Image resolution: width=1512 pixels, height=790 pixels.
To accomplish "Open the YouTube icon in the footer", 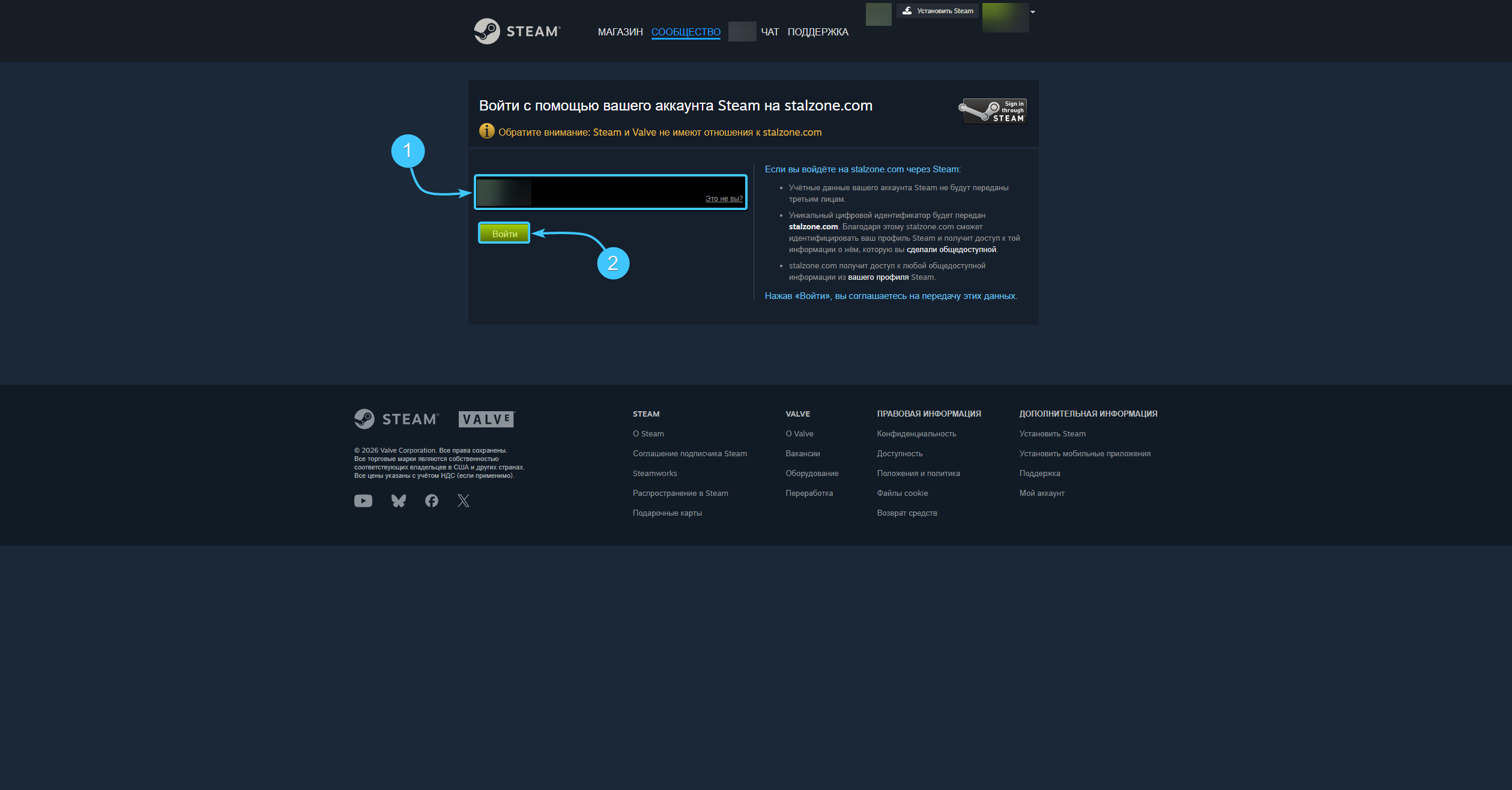I will click(363, 501).
